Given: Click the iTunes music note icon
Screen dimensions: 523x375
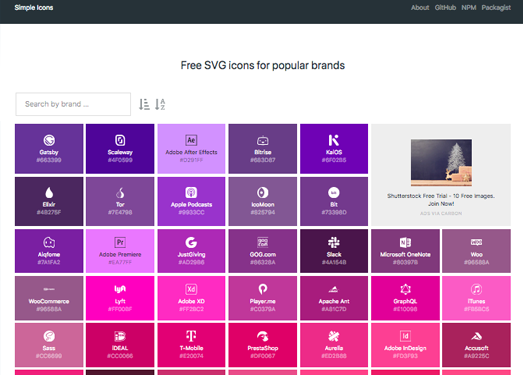Looking at the screenshot, I should (476, 289).
